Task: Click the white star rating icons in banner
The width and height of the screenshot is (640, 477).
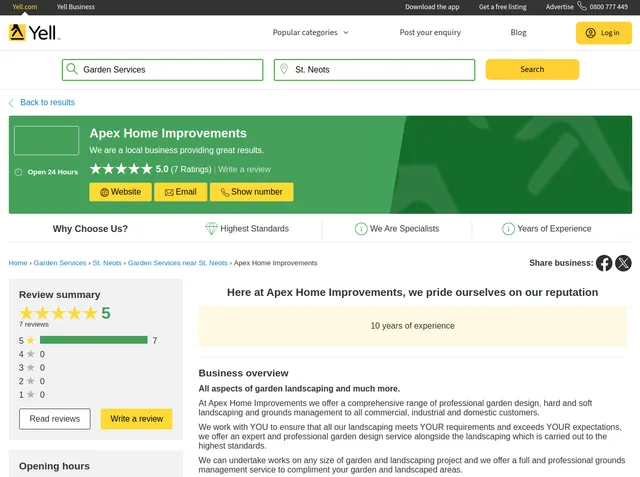Action: [121, 169]
